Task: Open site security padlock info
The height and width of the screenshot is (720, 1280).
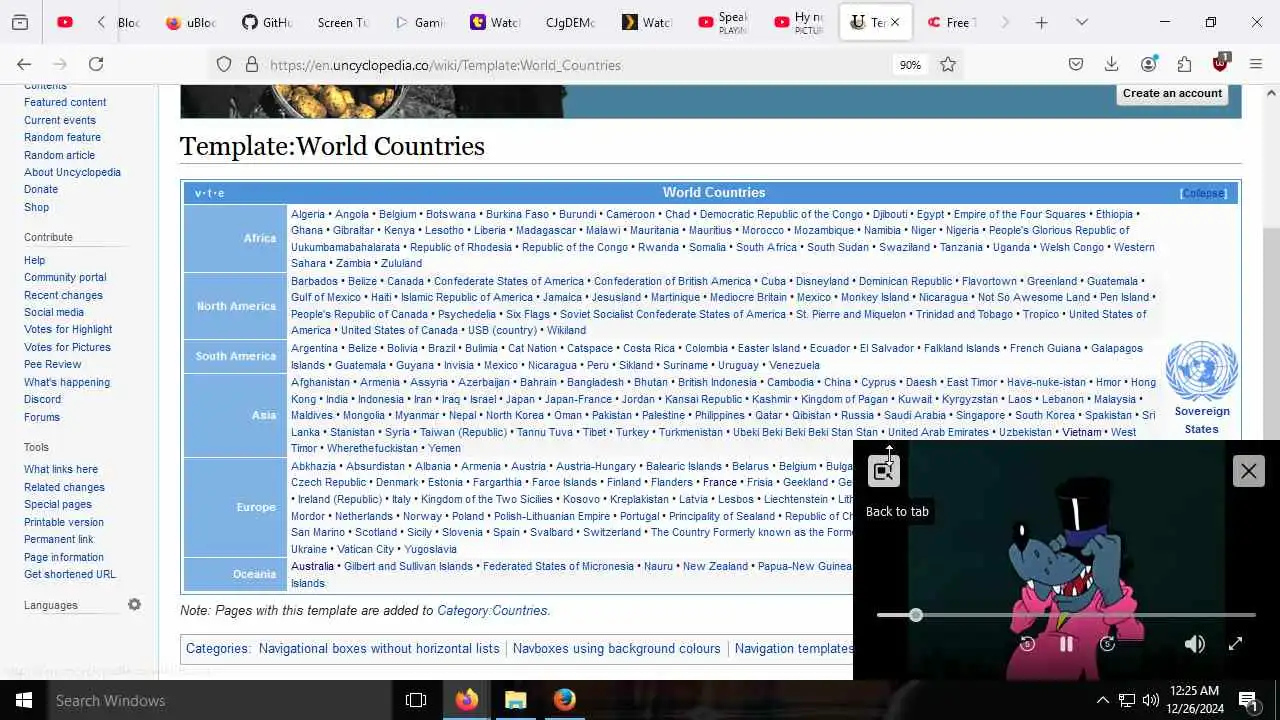Action: (x=252, y=64)
